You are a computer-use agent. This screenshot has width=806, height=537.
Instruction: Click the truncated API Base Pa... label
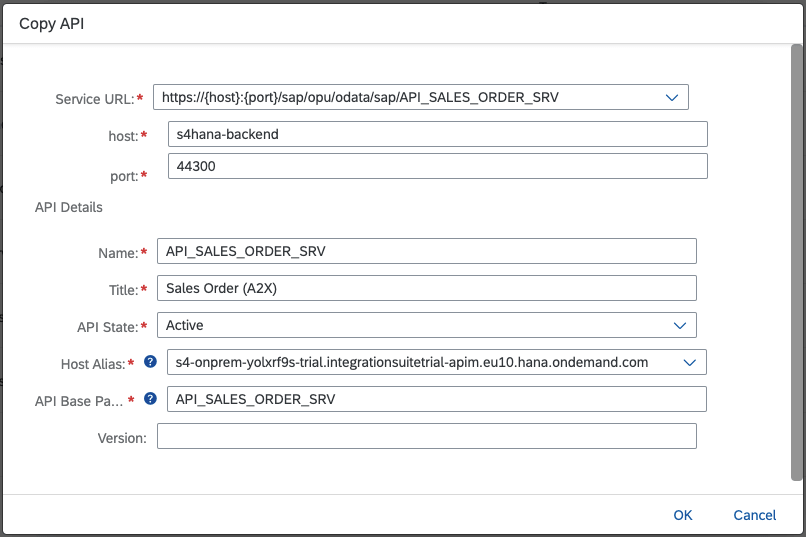click(79, 401)
